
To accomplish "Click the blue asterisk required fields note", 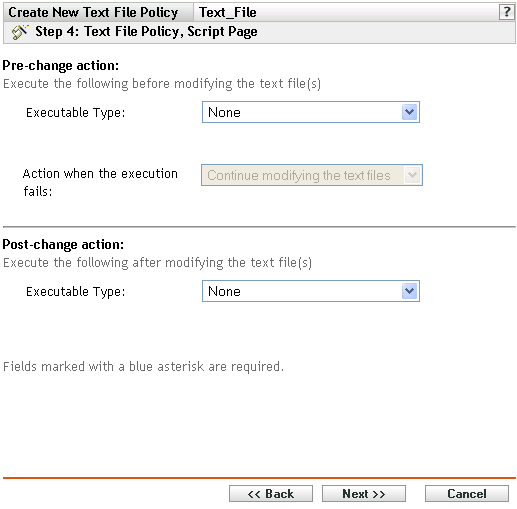I will click(x=143, y=366).
